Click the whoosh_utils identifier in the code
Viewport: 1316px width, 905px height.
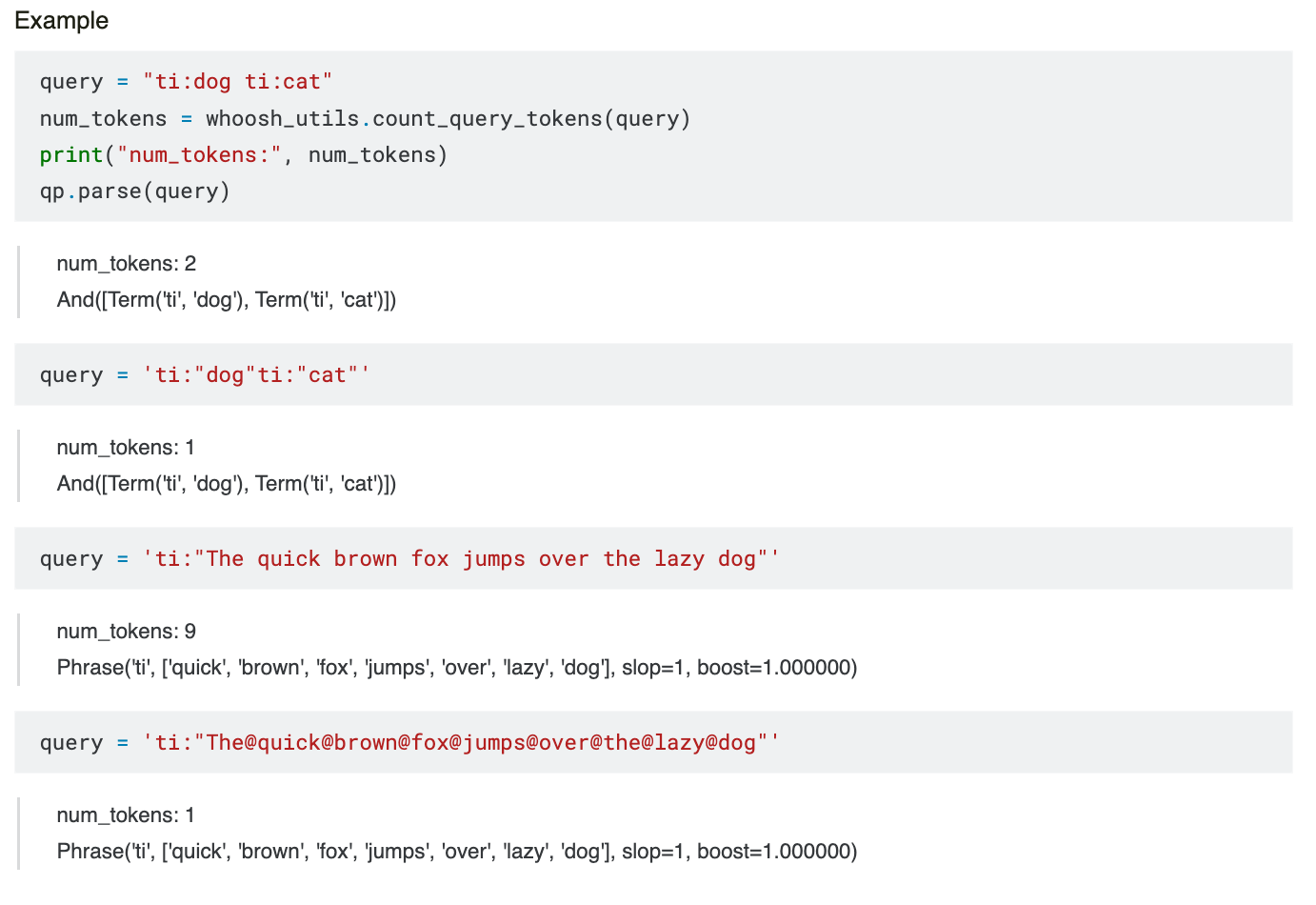[282, 119]
